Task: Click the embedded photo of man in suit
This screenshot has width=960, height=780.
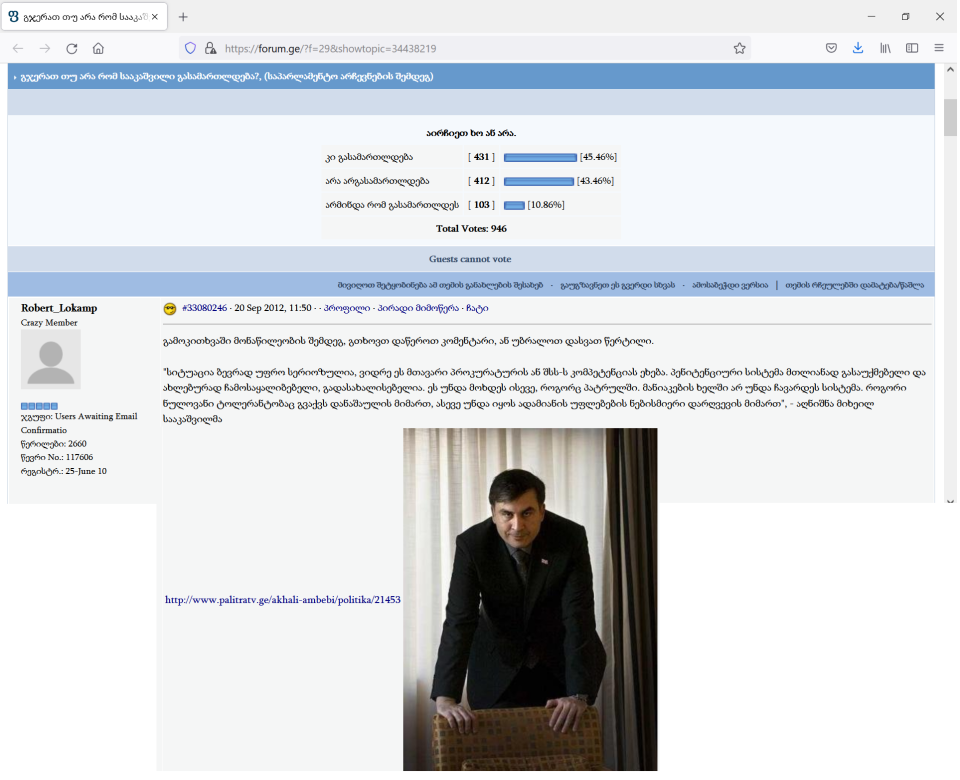Action: [530, 599]
